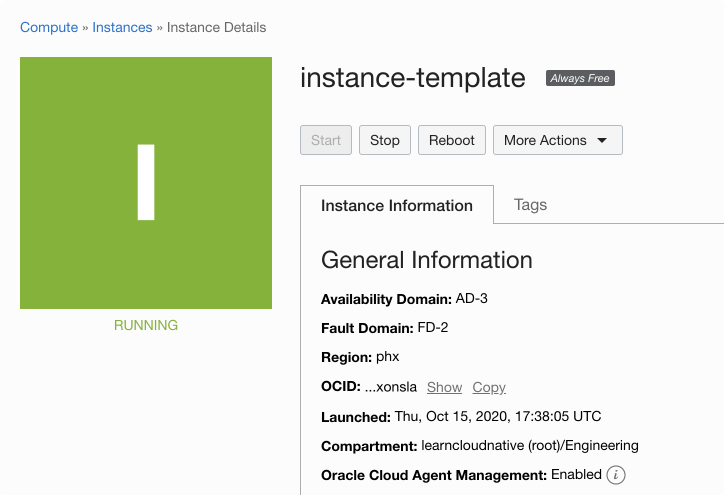The height and width of the screenshot is (495, 724).
Task: Click the instance-template title
Action: [x=413, y=78]
